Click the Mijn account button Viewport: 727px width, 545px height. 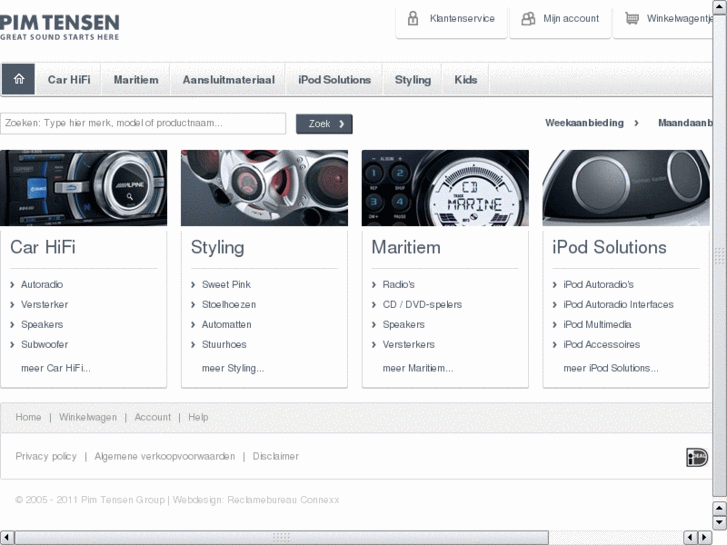click(560, 22)
